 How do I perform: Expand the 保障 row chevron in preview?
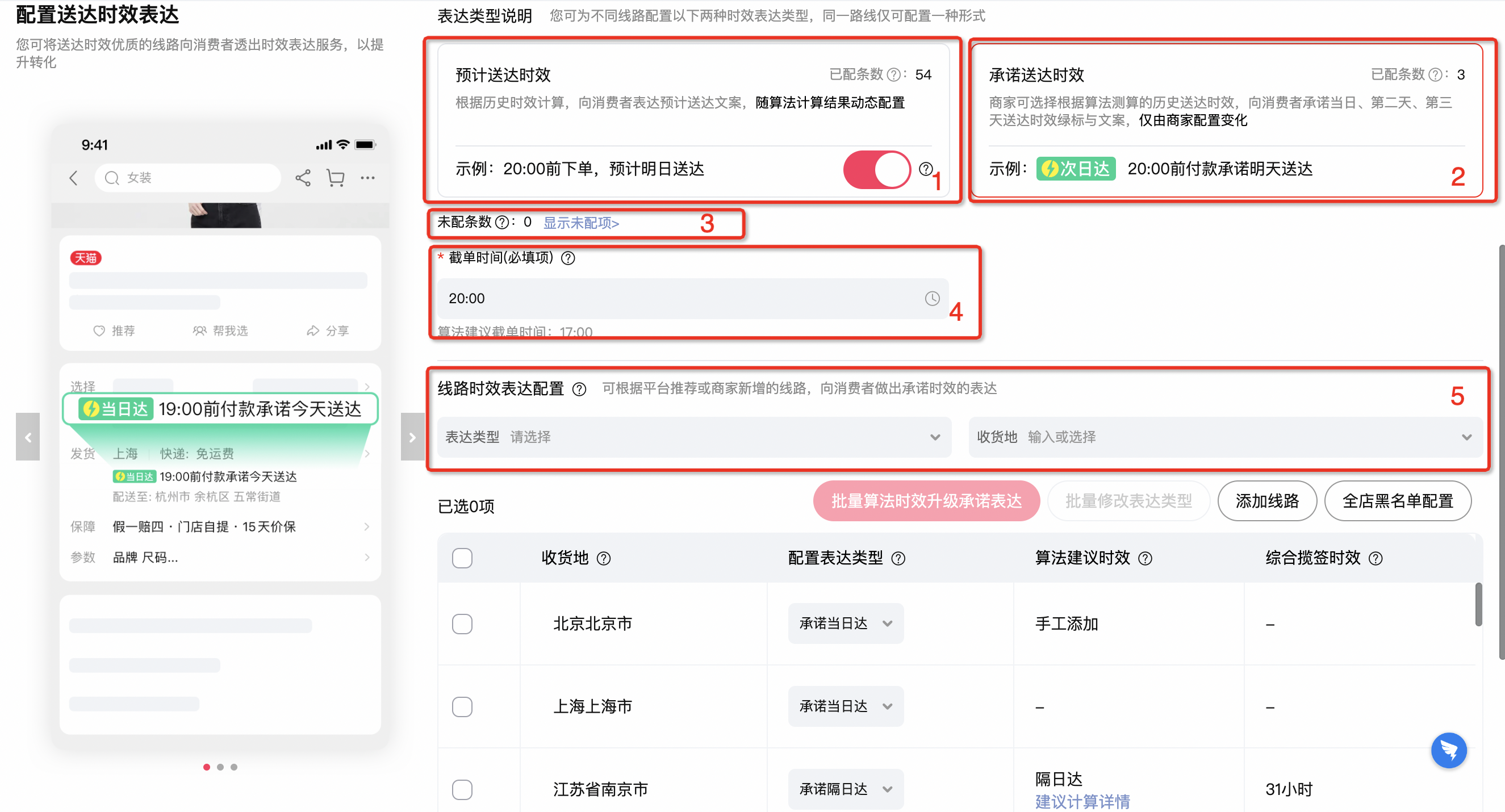click(367, 527)
